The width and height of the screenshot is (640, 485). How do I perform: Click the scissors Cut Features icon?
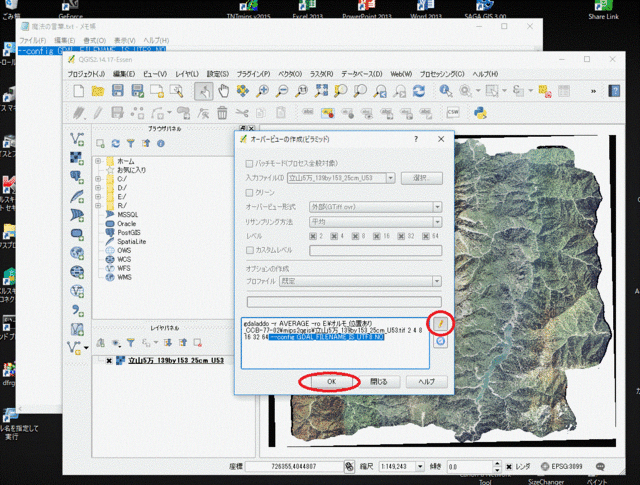242,113
